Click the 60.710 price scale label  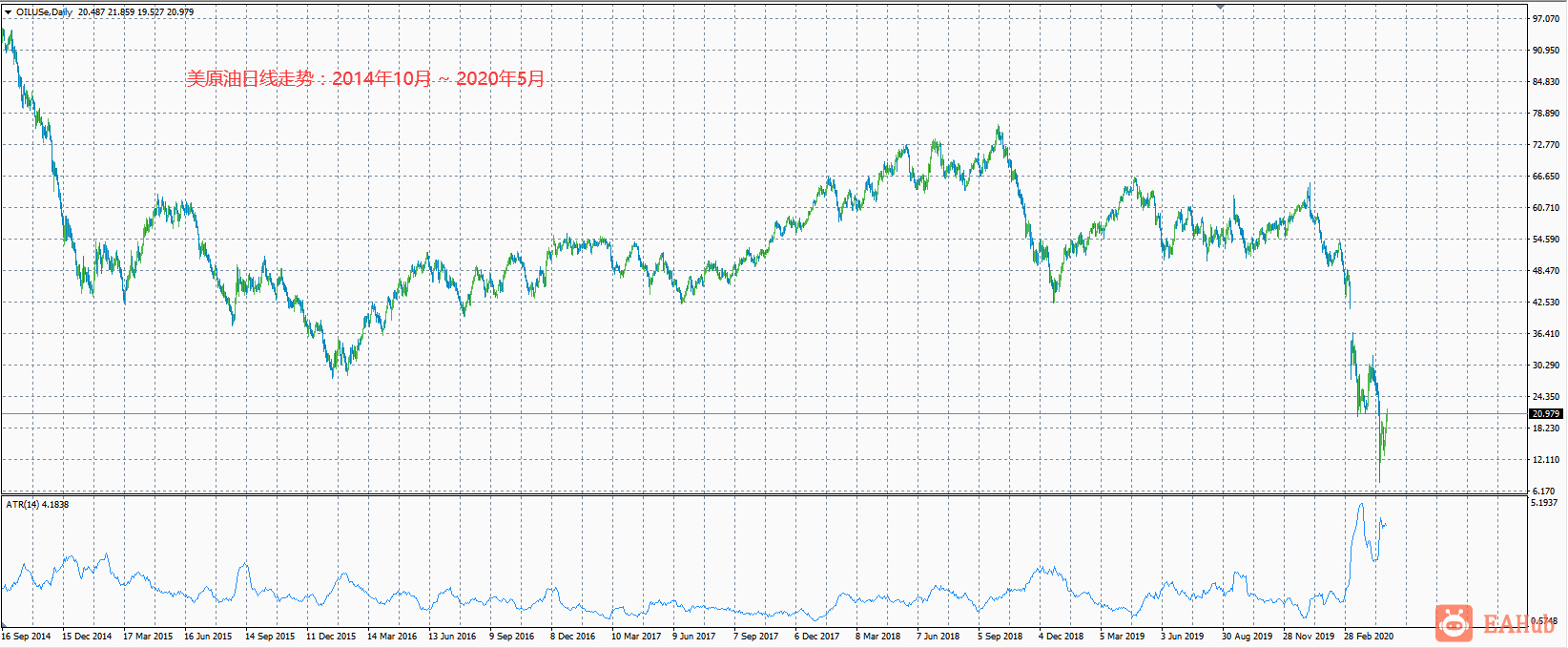[x=1545, y=208]
